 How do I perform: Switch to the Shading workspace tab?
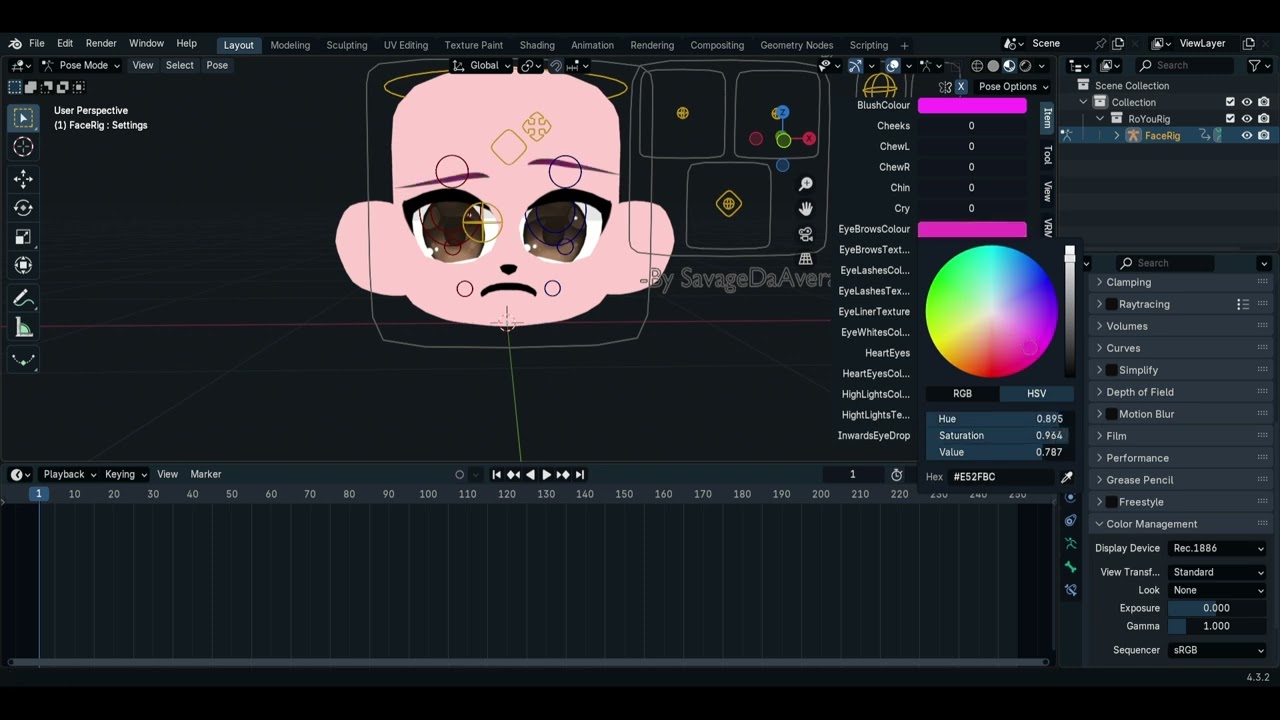(x=537, y=45)
